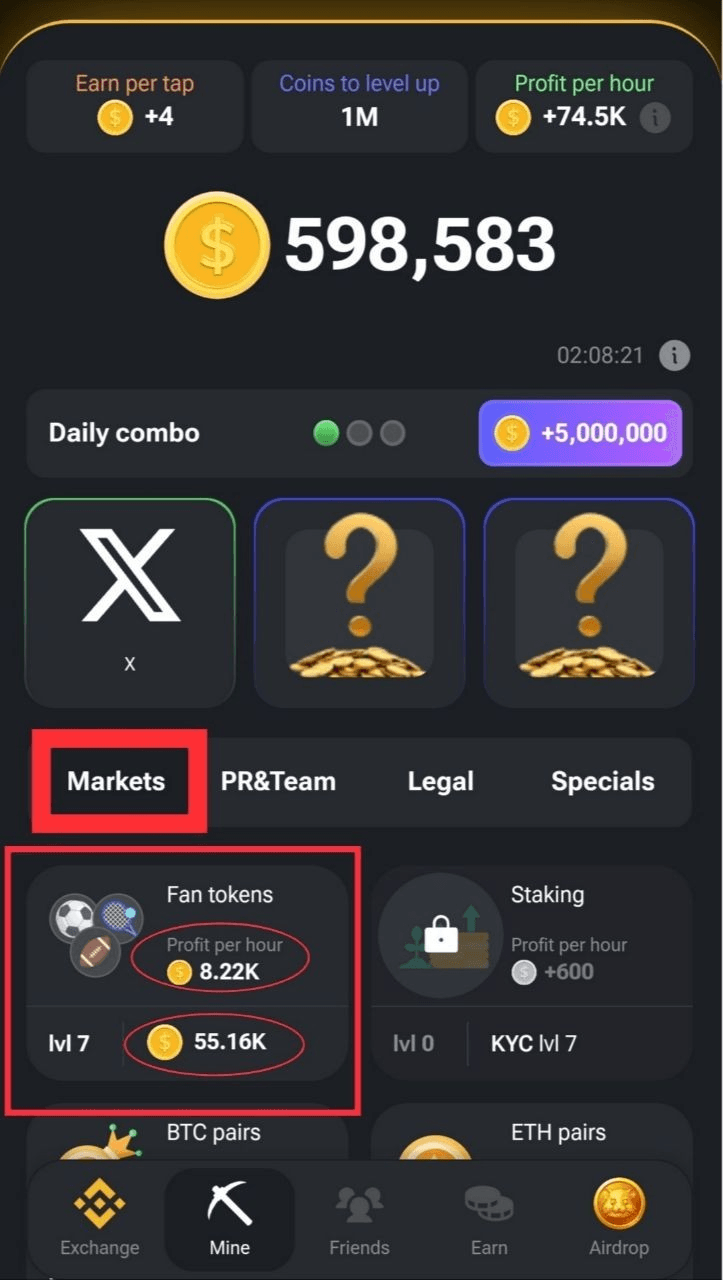
Task: Open the middle mystery combo card
Action: (359, 603)
